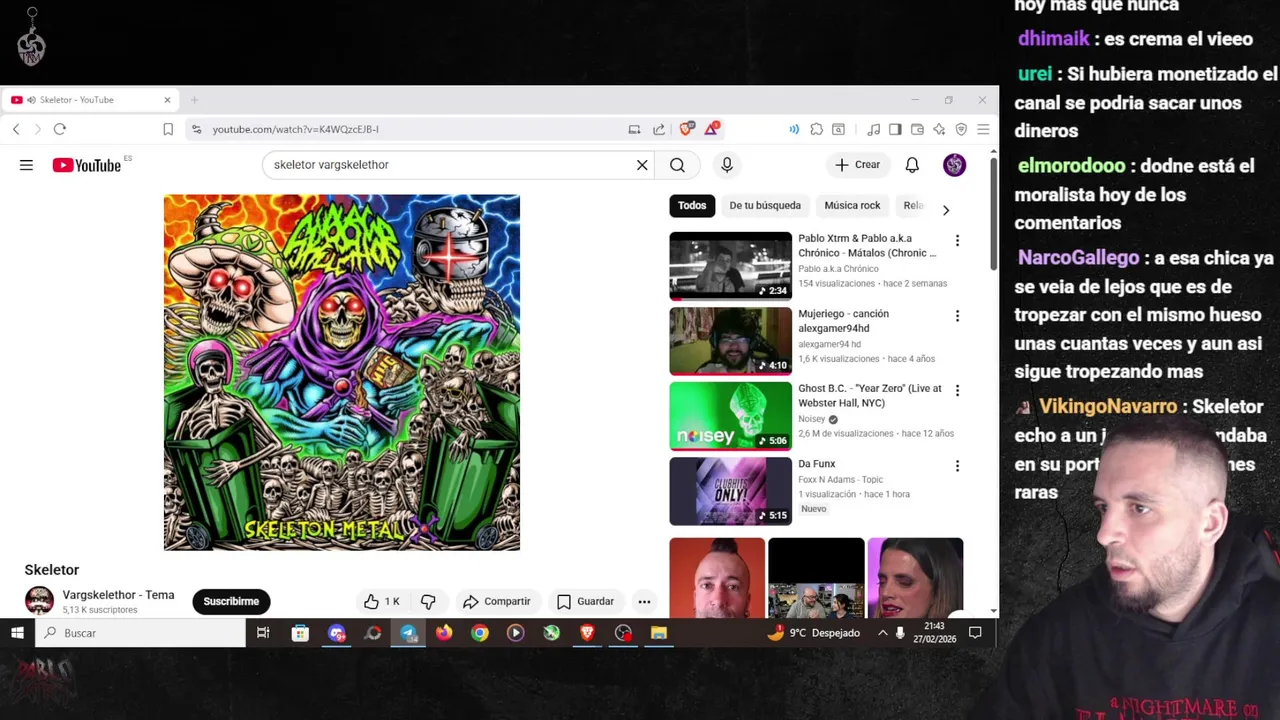Select the De tu búsqueda chip

pyautogui.click(x=765, y=205)
